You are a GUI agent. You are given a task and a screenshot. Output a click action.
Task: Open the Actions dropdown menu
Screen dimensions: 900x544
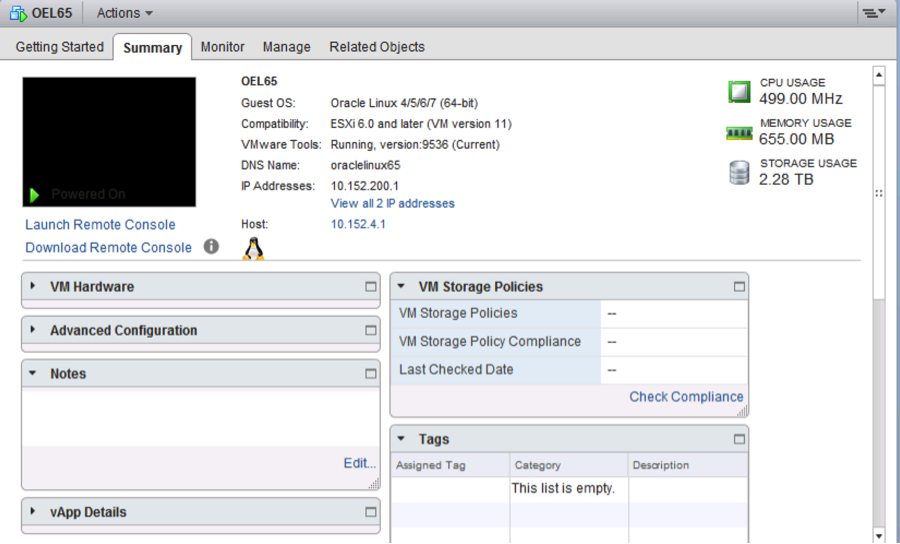pyautogui.click(x=125, y=13)
